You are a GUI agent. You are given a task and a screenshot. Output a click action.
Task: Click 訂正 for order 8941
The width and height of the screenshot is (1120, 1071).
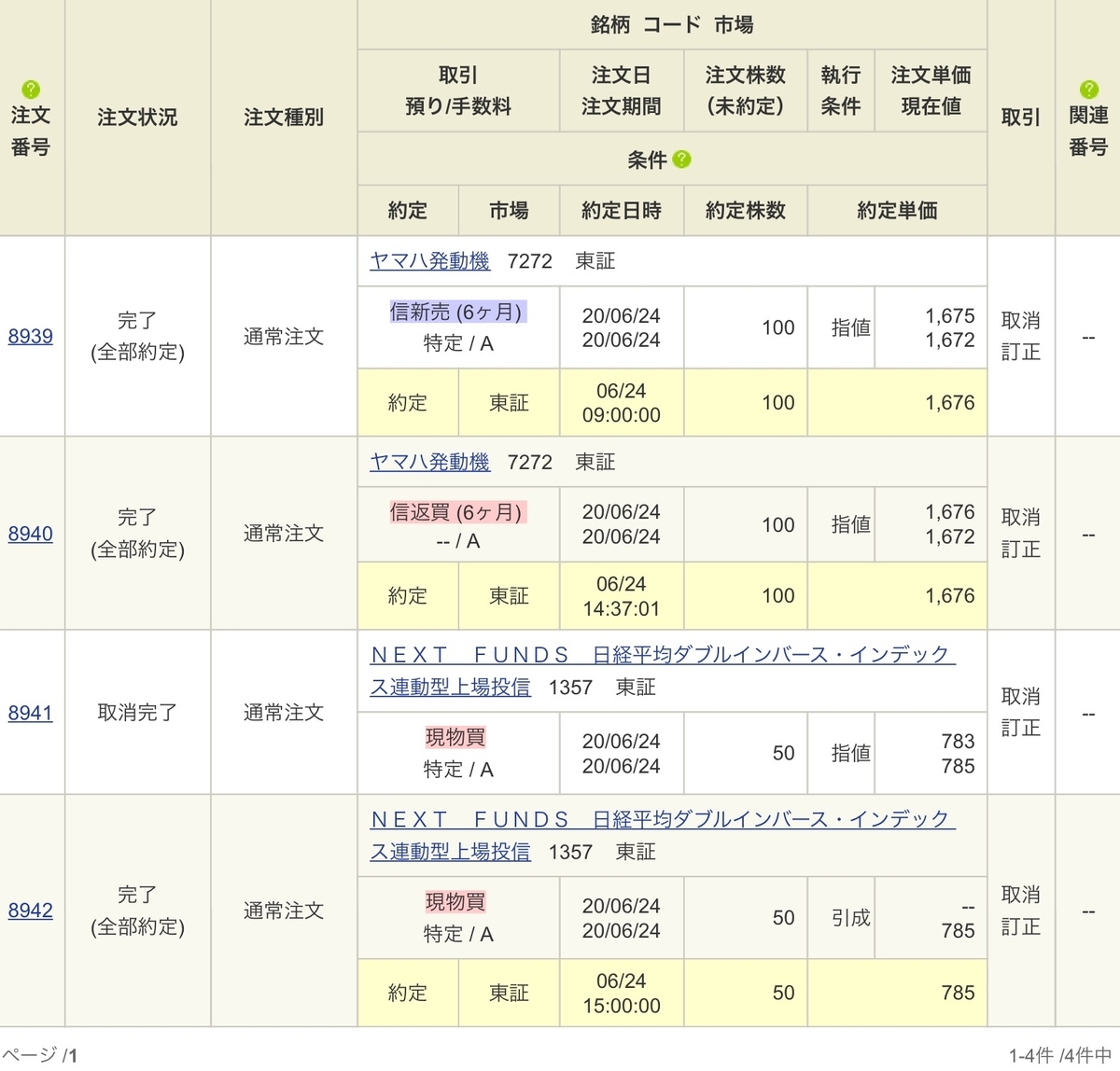pos(1020,728)
